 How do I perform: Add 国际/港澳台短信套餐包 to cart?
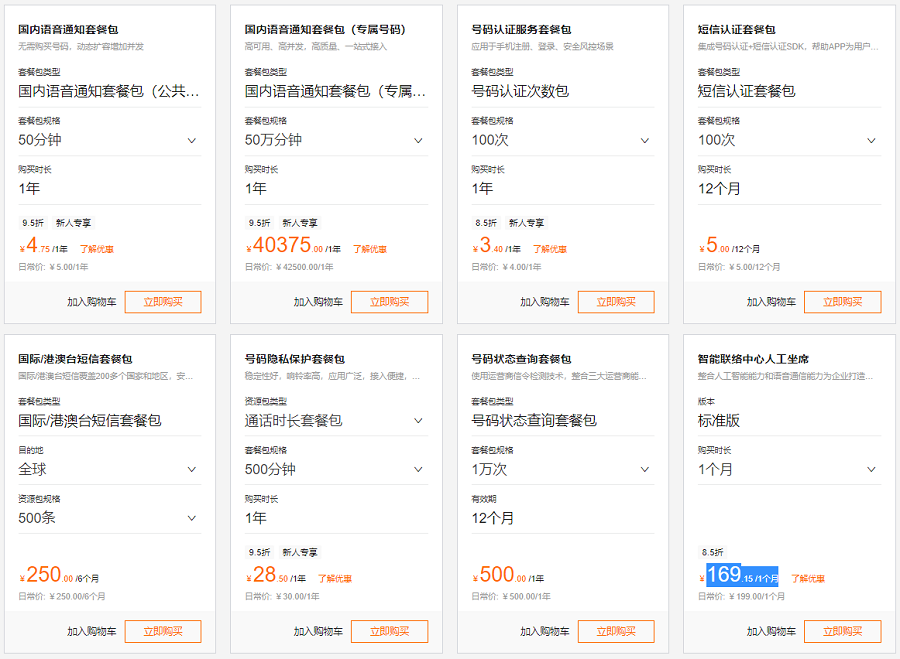click(92, 631)
